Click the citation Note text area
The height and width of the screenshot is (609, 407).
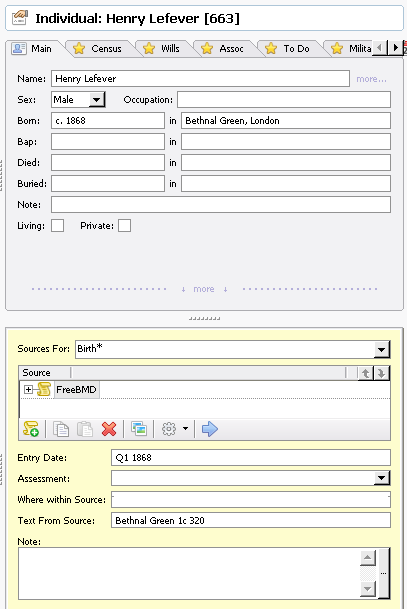tap(189, 574)
